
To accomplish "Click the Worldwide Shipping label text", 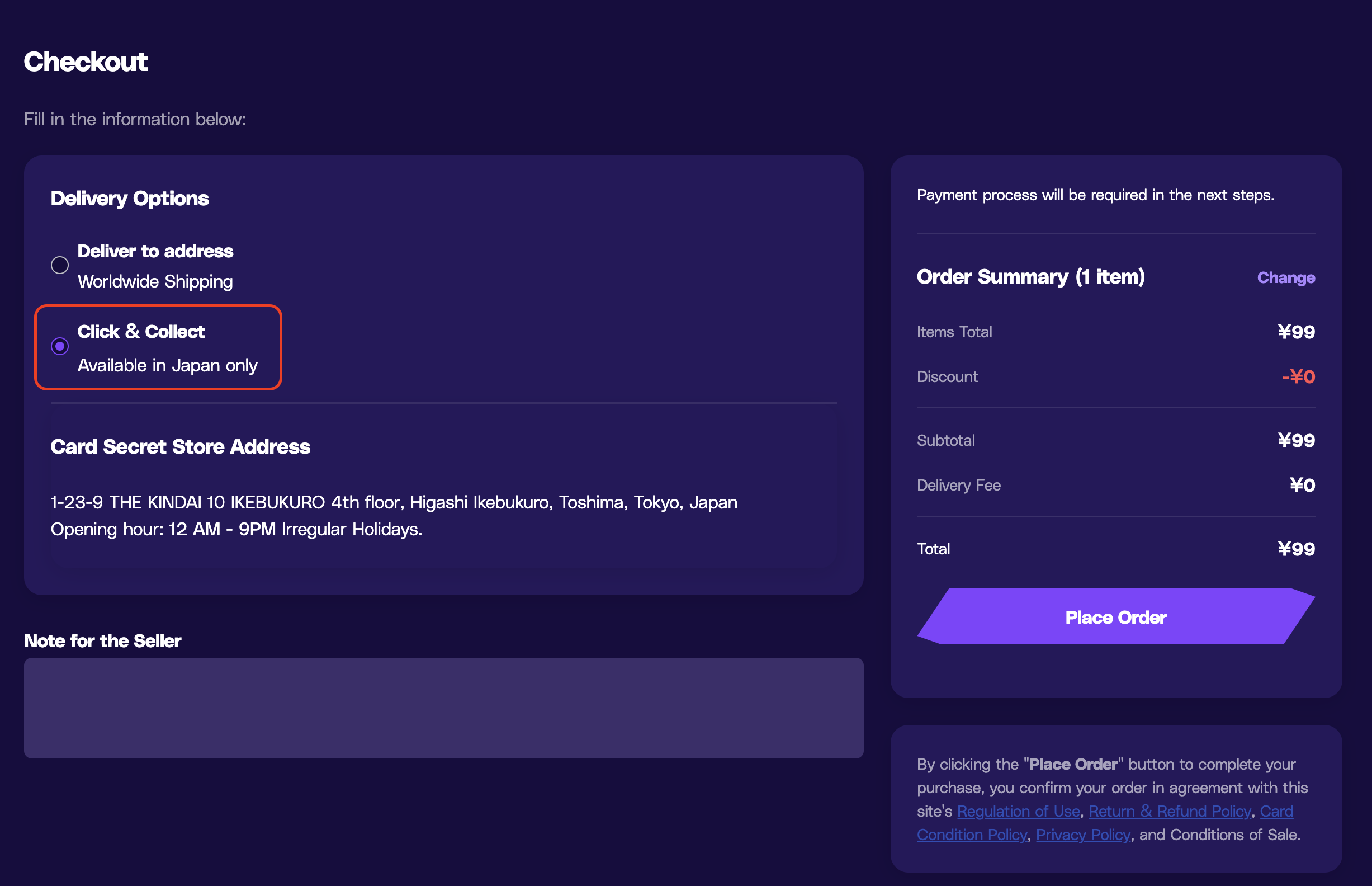I will [x=155, y=281].
